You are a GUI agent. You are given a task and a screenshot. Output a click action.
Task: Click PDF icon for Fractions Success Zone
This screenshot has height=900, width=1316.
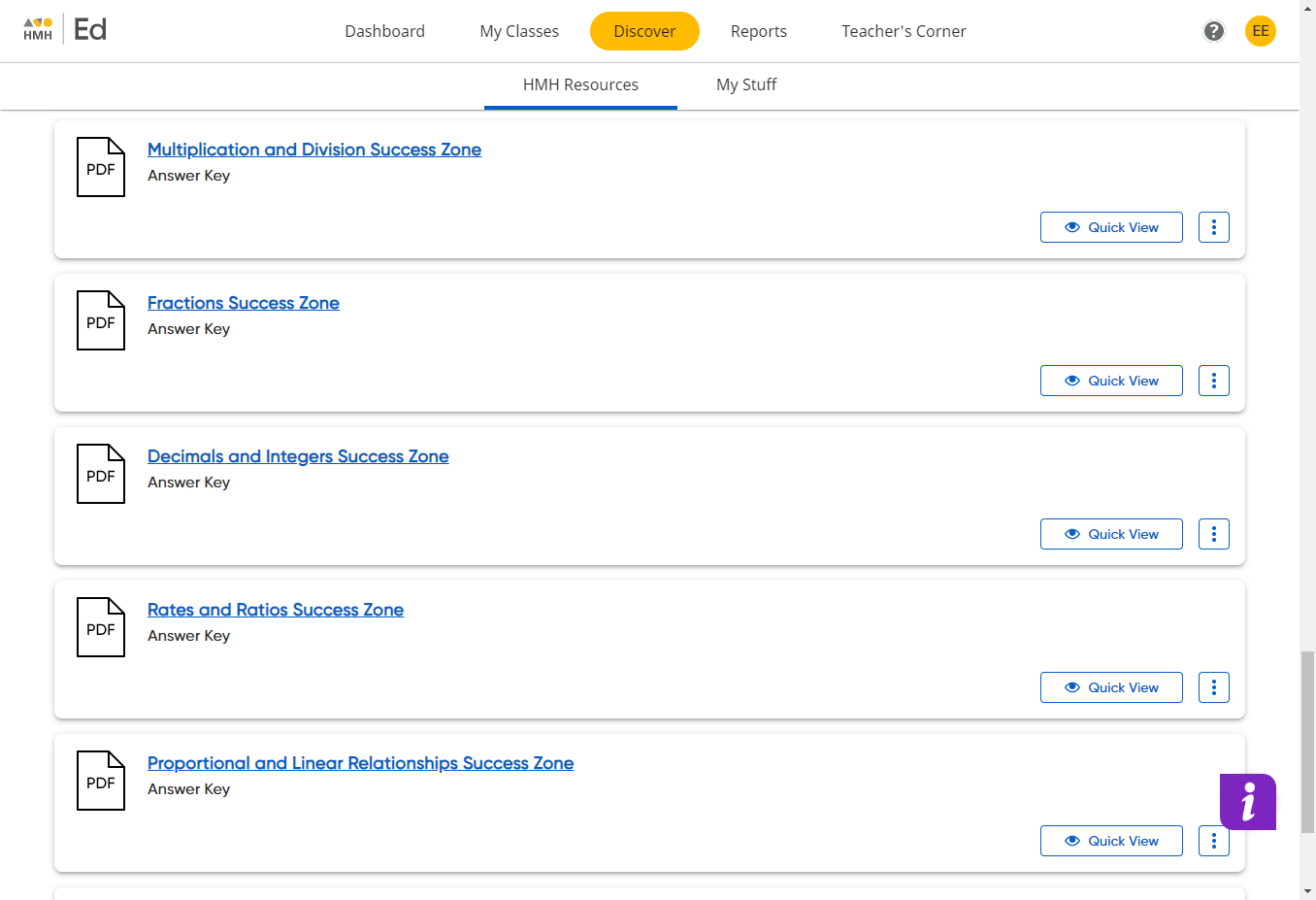click(x=101, y=320)
